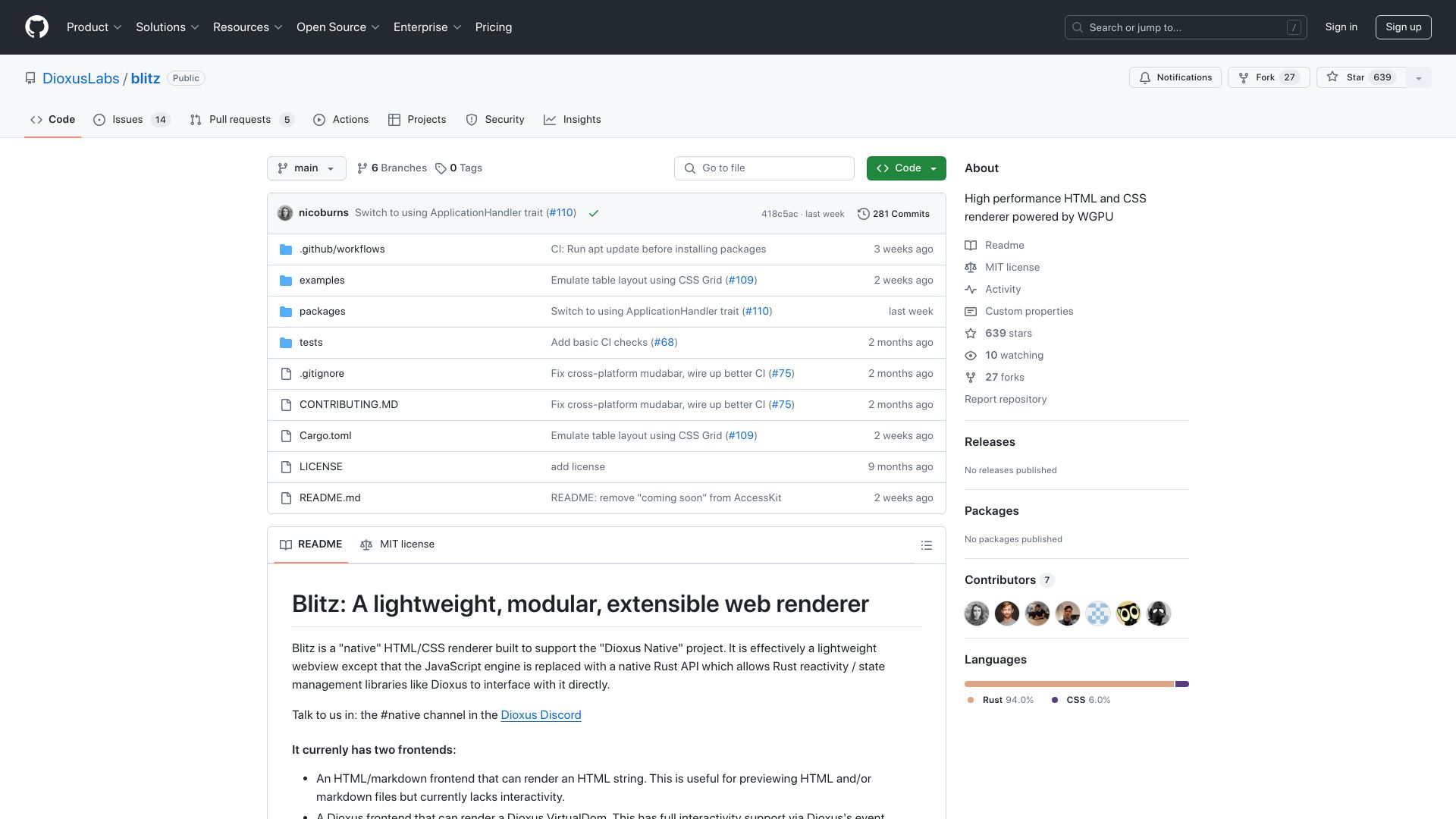Switch to the Issues tab

click(x=132, y=120)
